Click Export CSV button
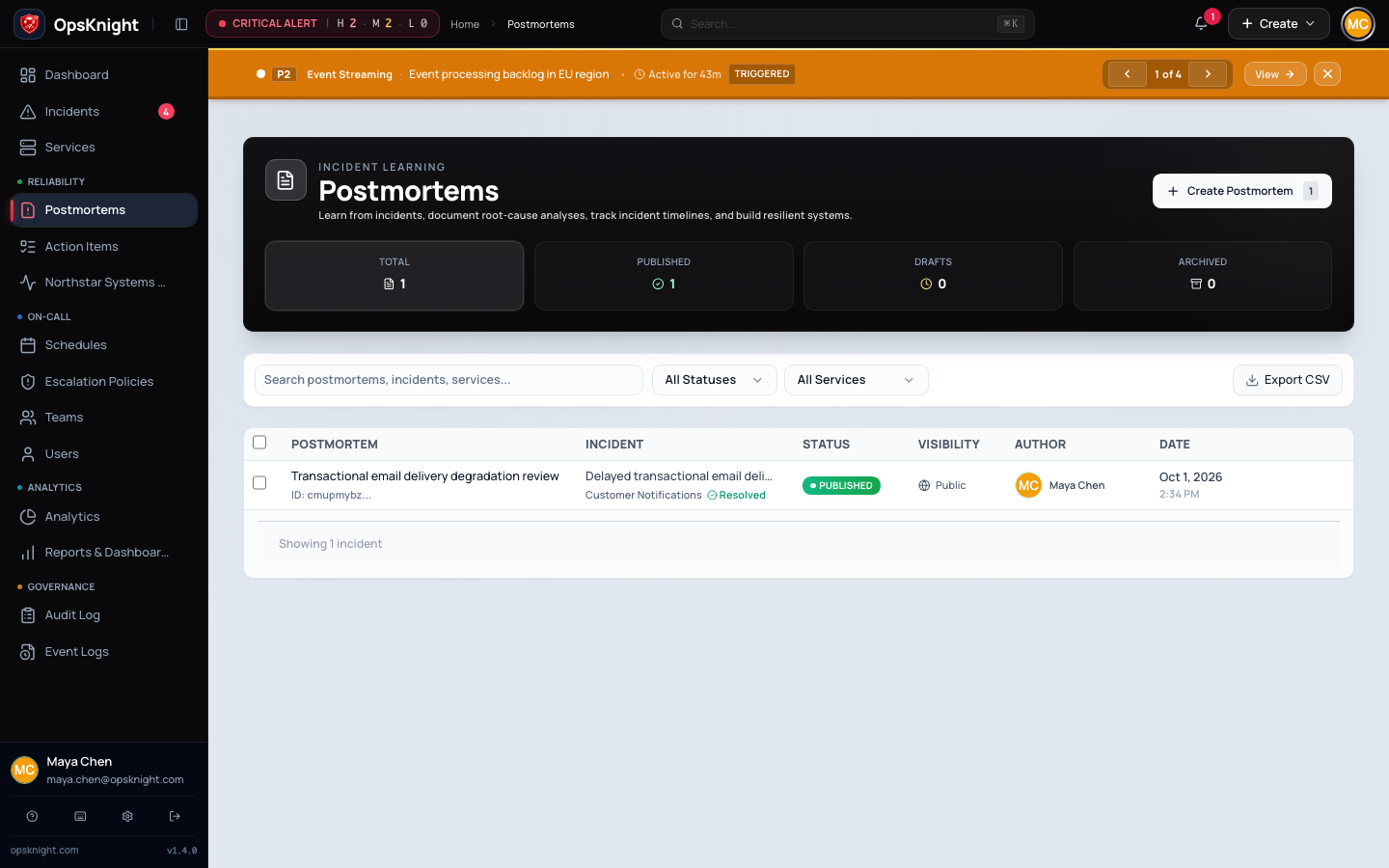The width and height of the screenshot is (1389, 868). pyautogui.click(x=1287, y=380)
